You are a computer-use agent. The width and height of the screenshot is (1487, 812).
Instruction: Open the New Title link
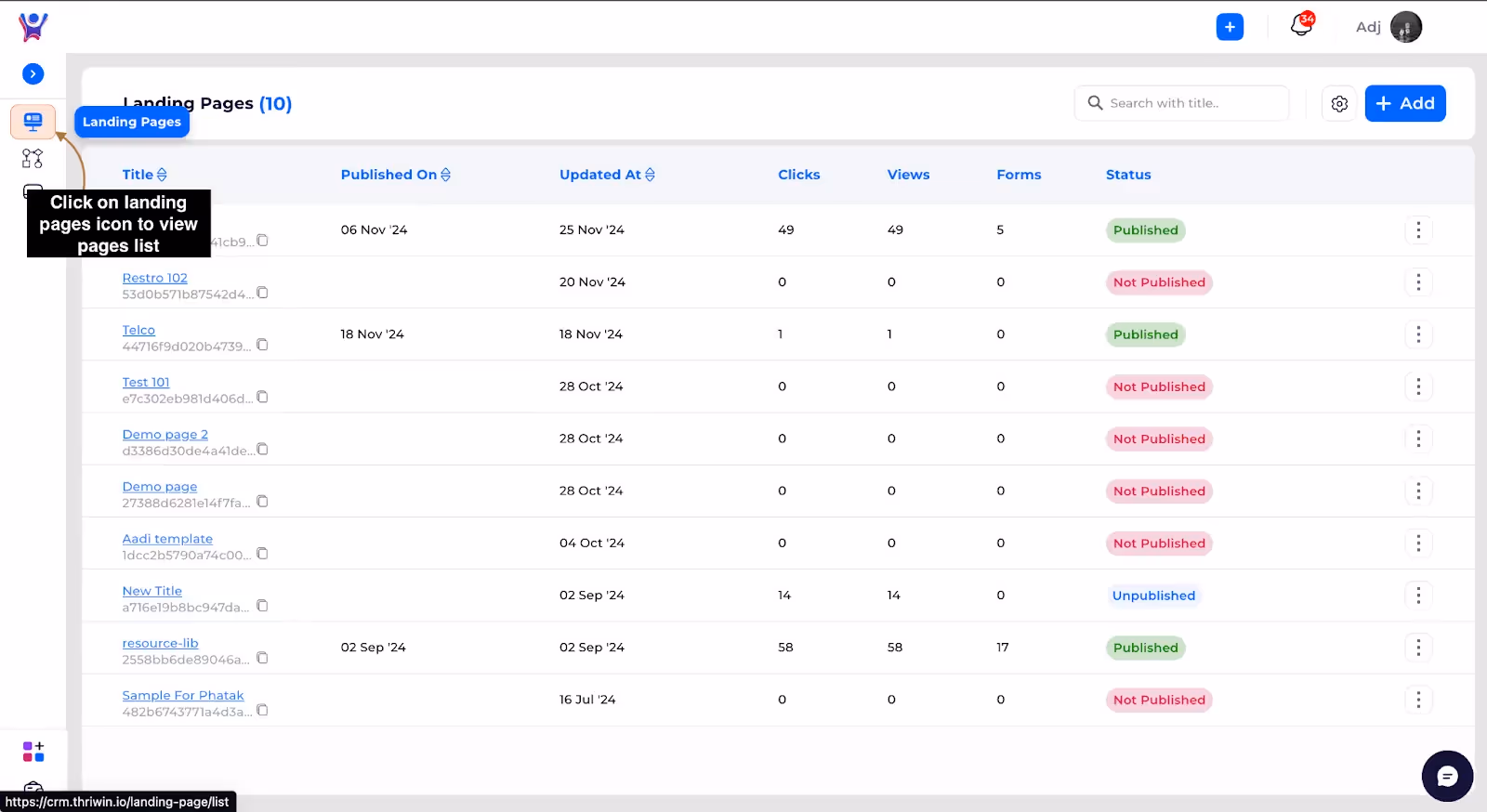point(151,591)
